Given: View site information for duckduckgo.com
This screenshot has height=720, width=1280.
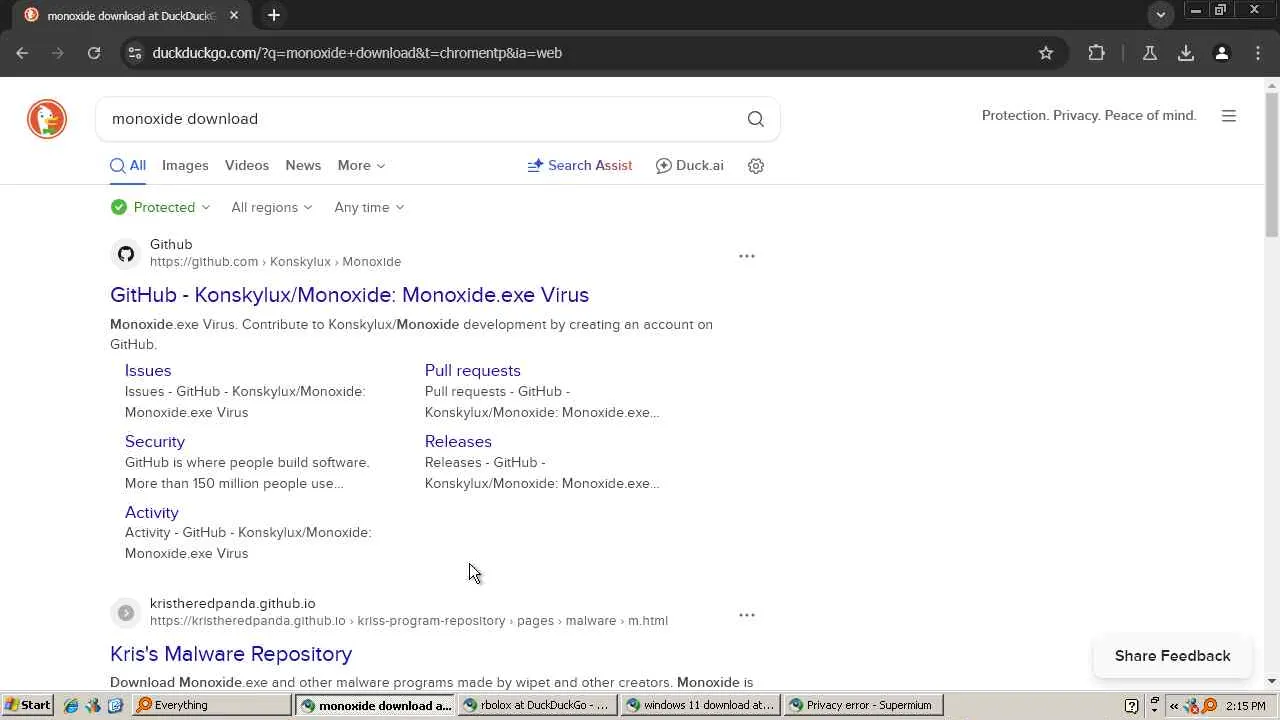Looking at the screenshot, I should pos(135,53).
